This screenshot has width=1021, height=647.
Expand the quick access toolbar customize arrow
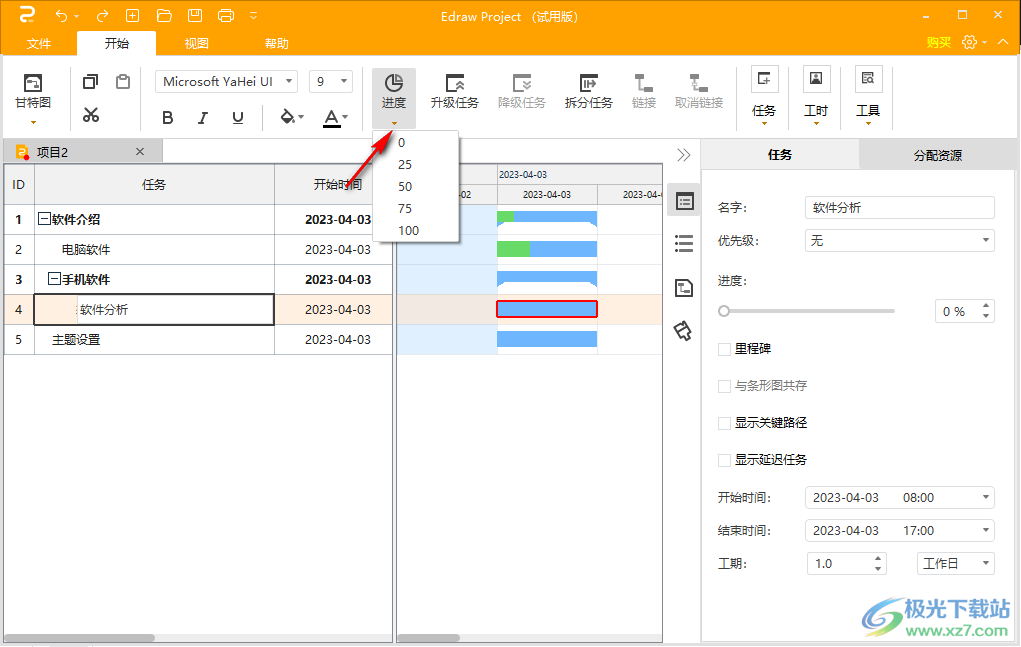click(x=254, y=16)
